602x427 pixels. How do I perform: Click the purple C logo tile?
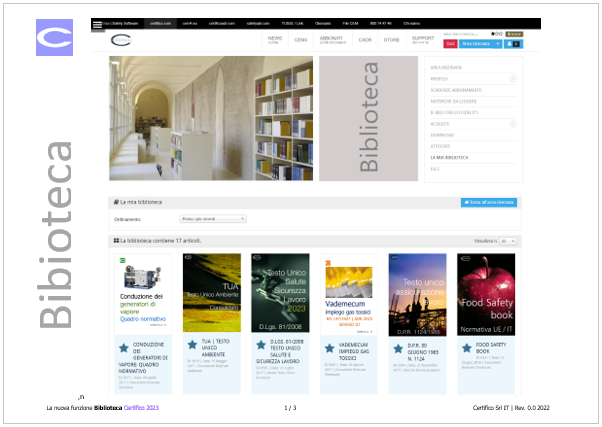pos(55,38)
